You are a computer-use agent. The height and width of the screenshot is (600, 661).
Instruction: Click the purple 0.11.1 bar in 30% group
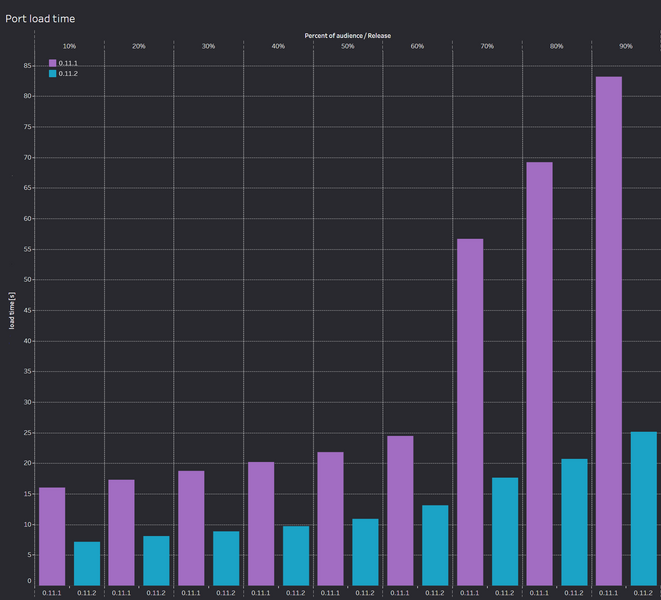[191, 528]
